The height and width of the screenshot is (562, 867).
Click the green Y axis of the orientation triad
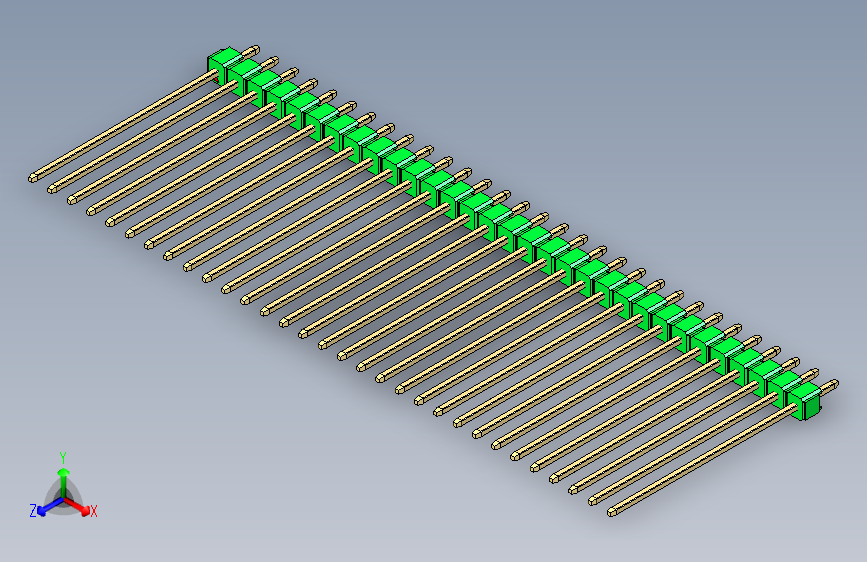(x=64, y=483)
